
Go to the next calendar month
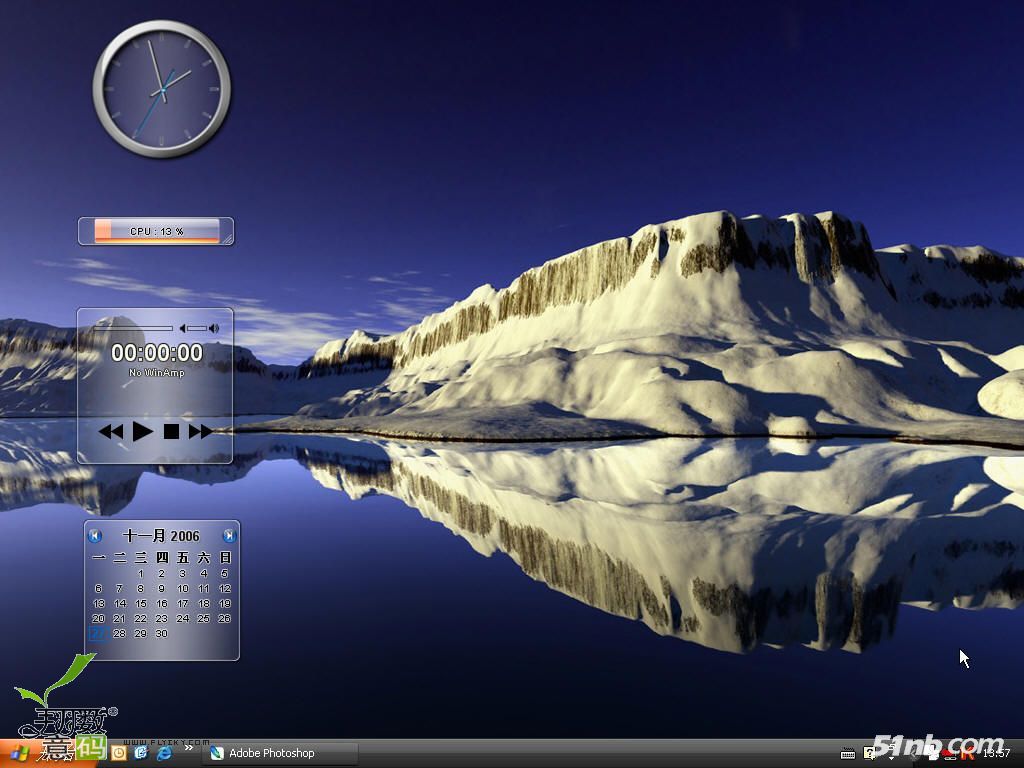pyautogui.click(x=229, y=536)
